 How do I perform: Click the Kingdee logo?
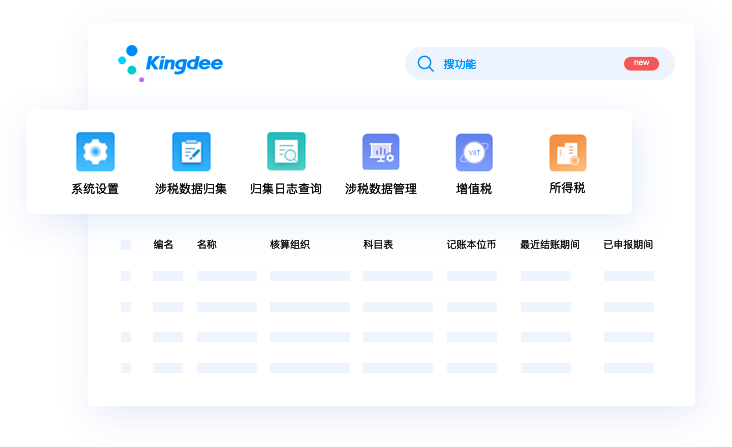pos(170,63)
